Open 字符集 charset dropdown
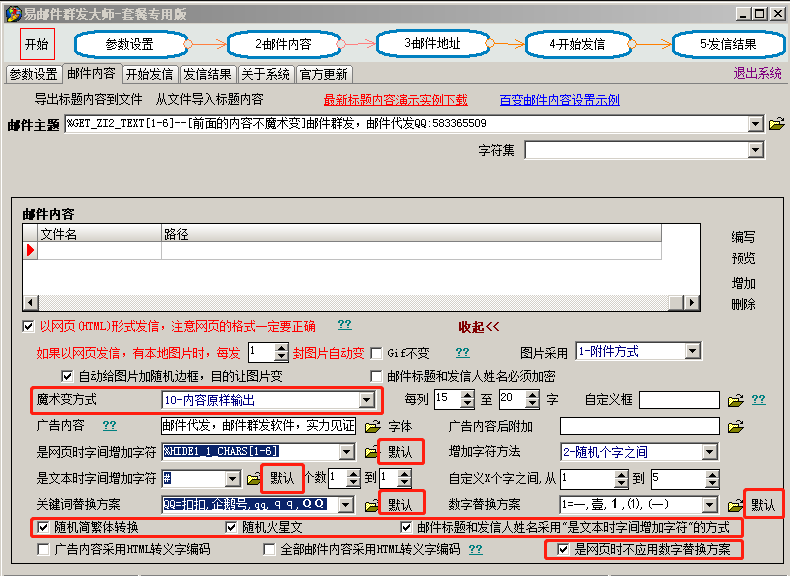This screenshot has width=790, height=576. tap(755, 150)
